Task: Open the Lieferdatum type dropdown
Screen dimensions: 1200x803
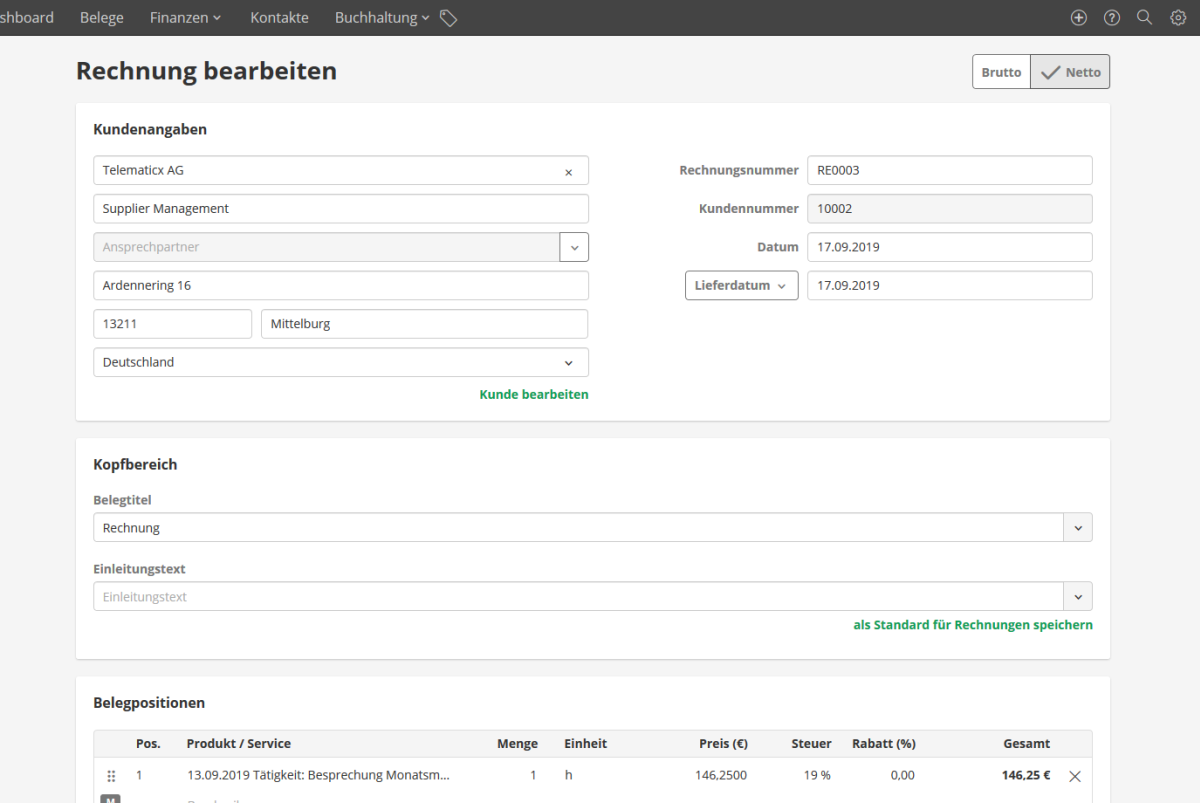Action: pyautogui.click(x=741, y=285)
